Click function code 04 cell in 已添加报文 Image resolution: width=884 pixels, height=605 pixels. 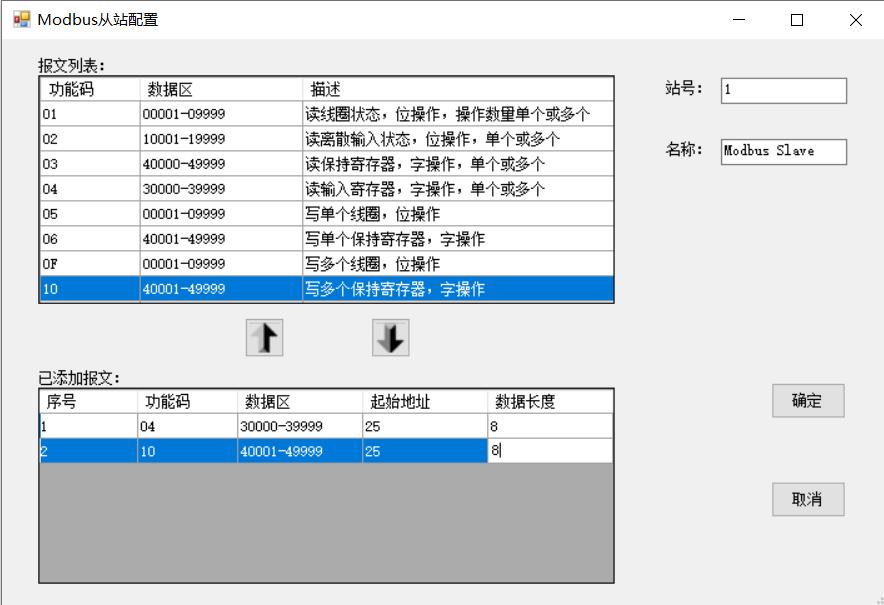187,426
